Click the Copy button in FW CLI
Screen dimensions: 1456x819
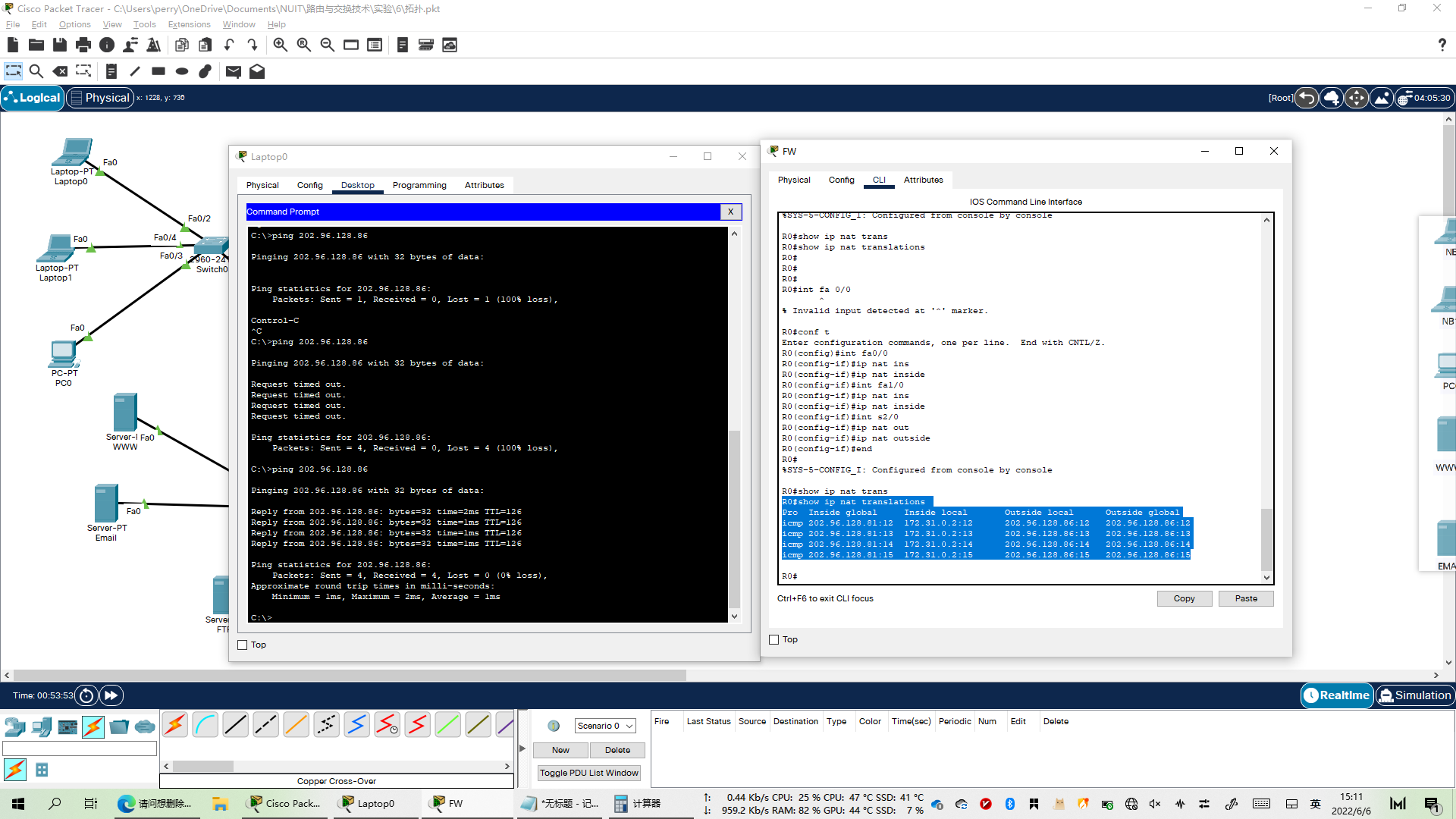pyautogui.click(x=1184, y=598)
